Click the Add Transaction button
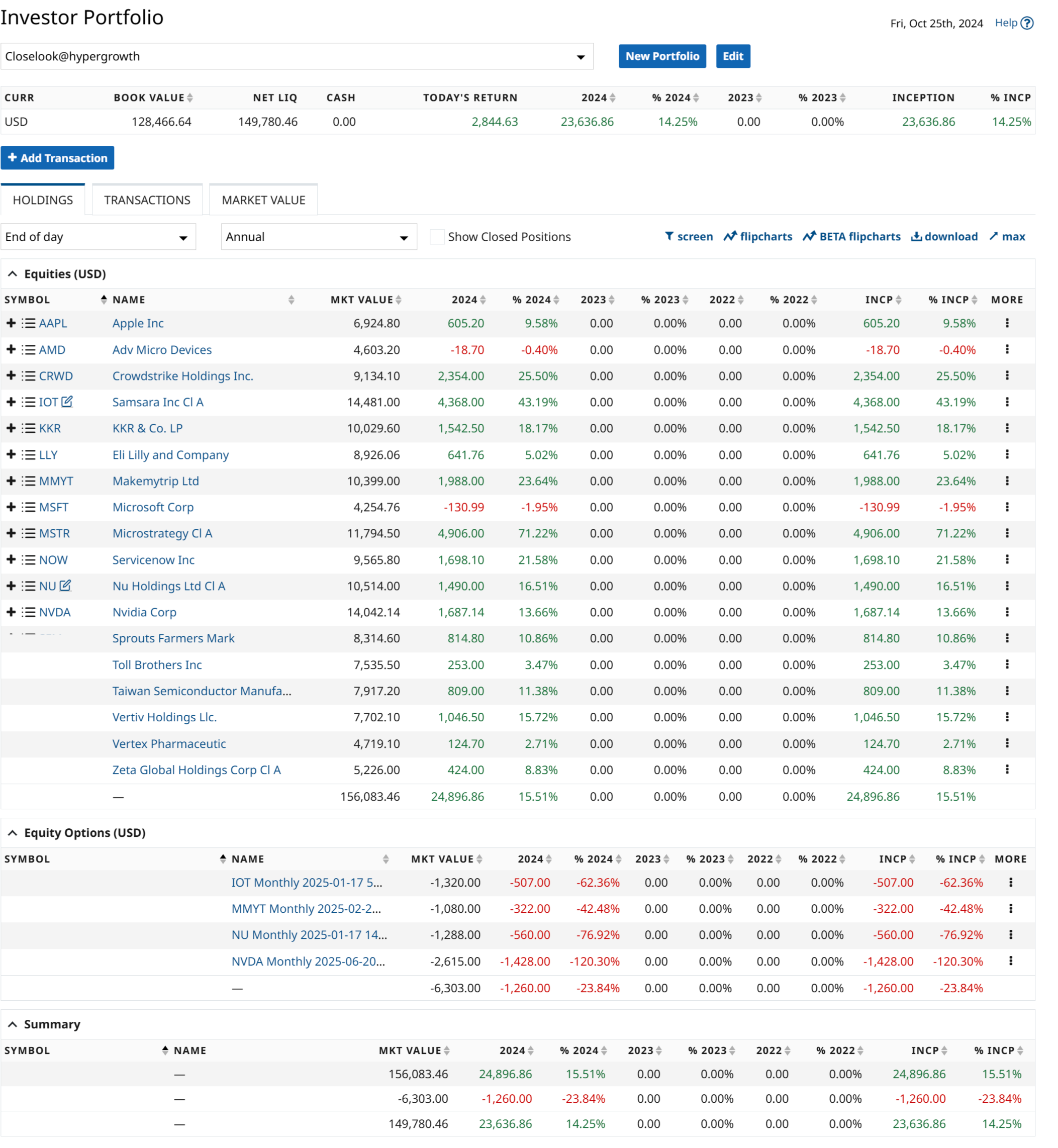The height and width of the screenshot is (1148, 1058). click(57, 158)
